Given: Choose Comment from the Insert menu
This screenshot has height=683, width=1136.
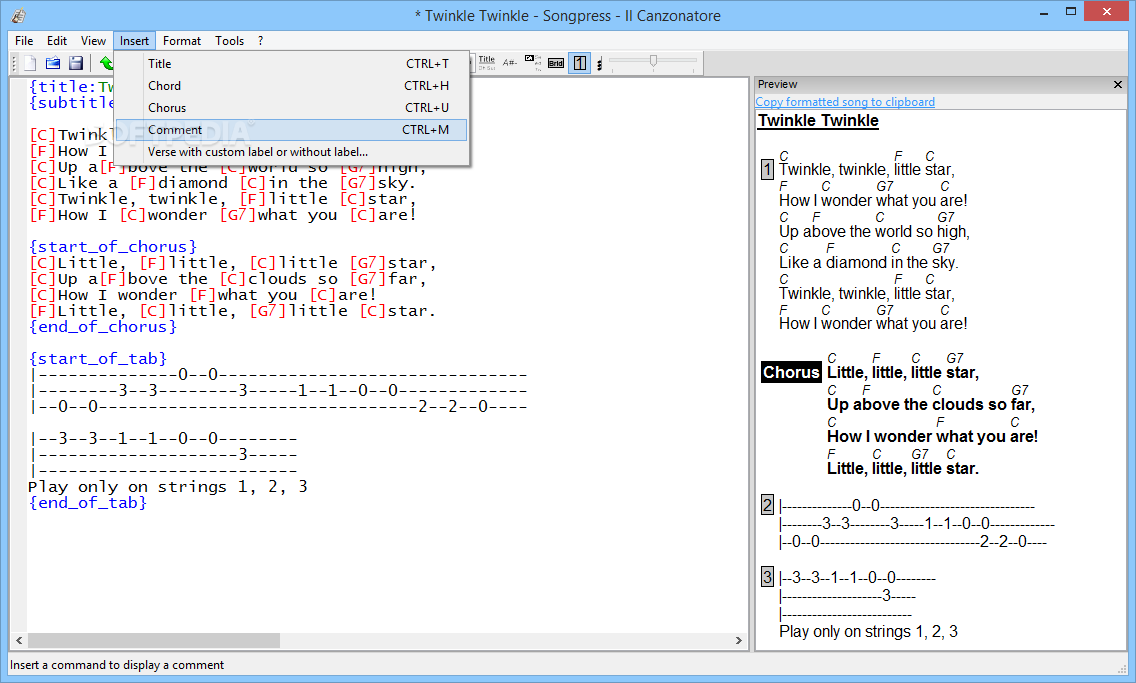Looking at the screenshot, I should 291,130.
